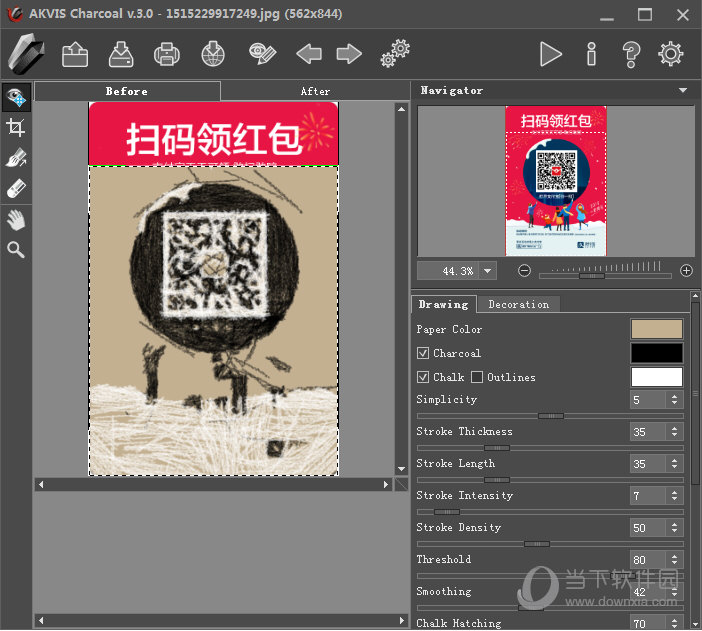702x631 pixels.
Task: Switch to the After tab
Action: [315, 91]
